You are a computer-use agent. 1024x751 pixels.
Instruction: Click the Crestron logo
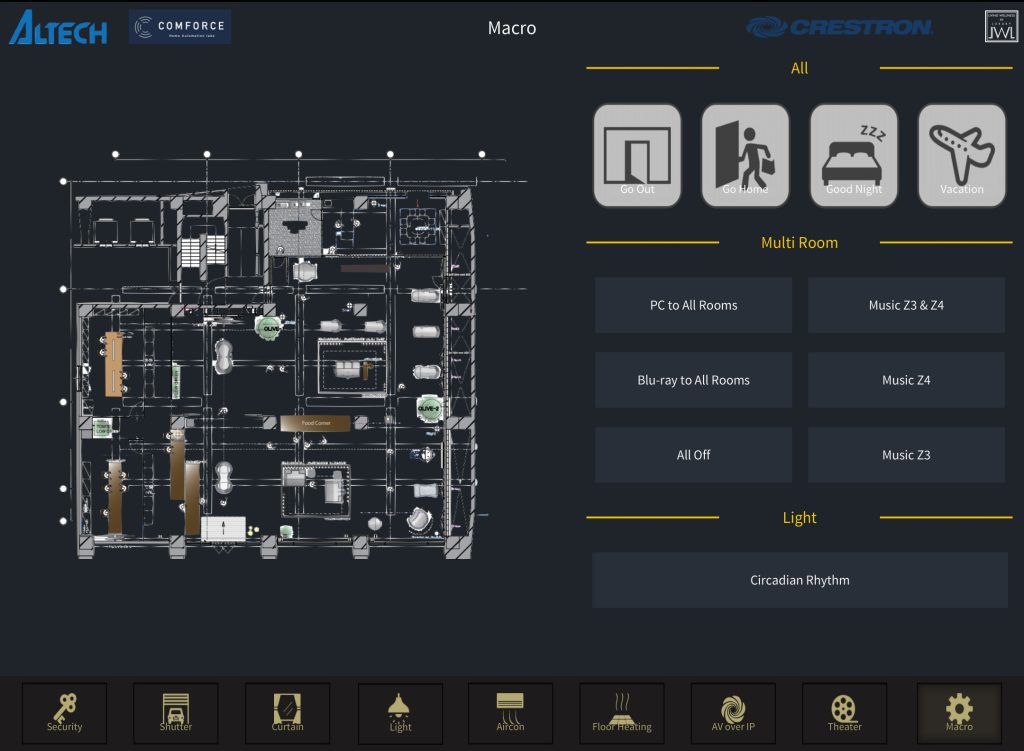tap(840, 27)
